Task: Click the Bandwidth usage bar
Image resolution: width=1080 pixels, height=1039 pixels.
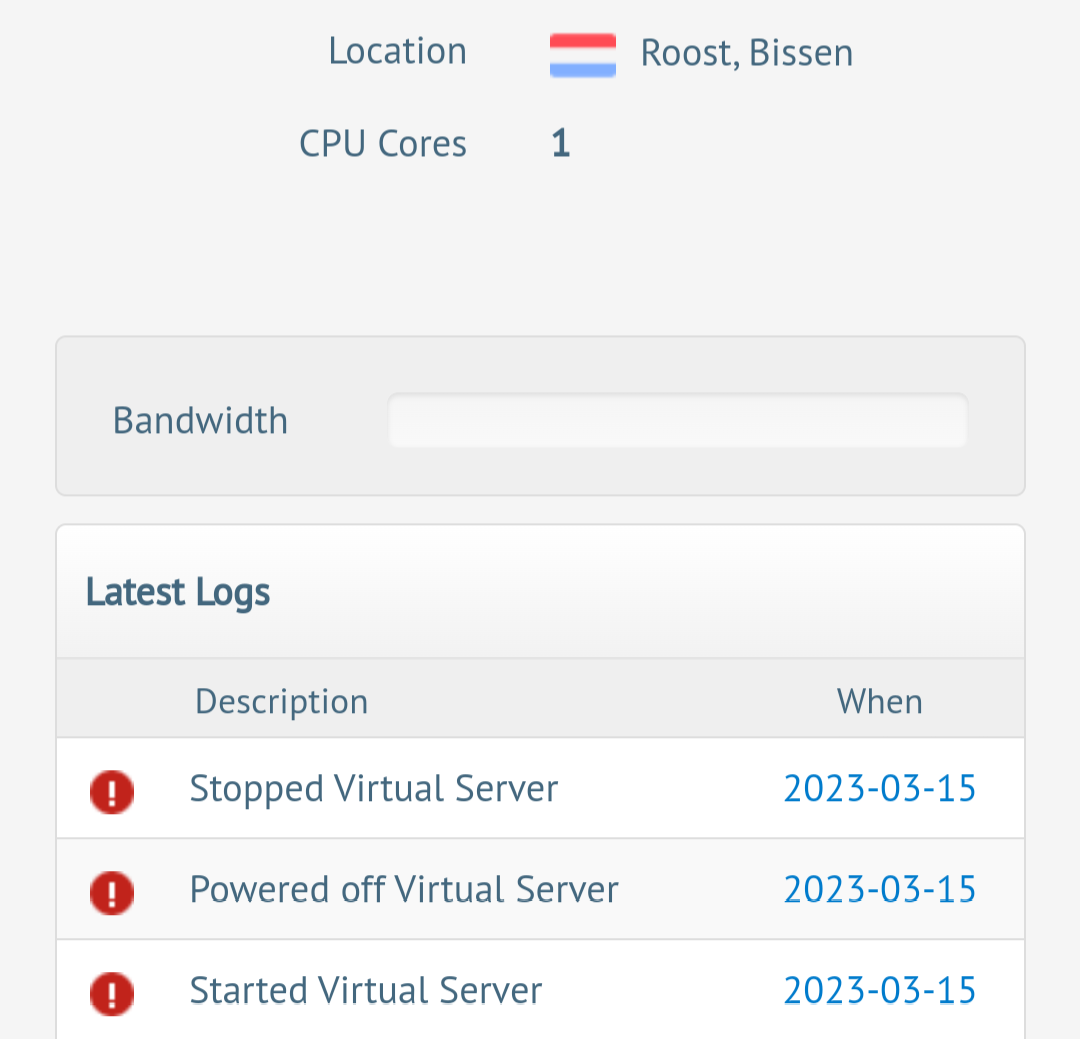Action: 677,421
